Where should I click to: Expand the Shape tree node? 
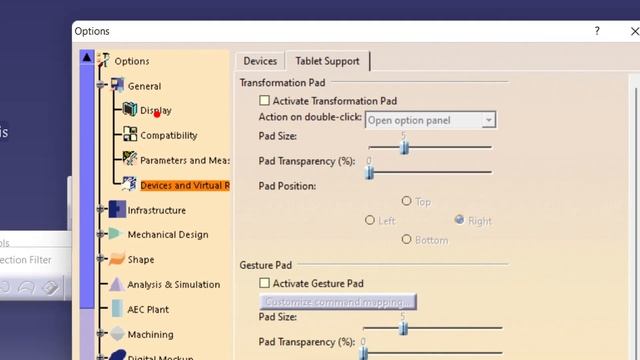click(x=100, y=258)
